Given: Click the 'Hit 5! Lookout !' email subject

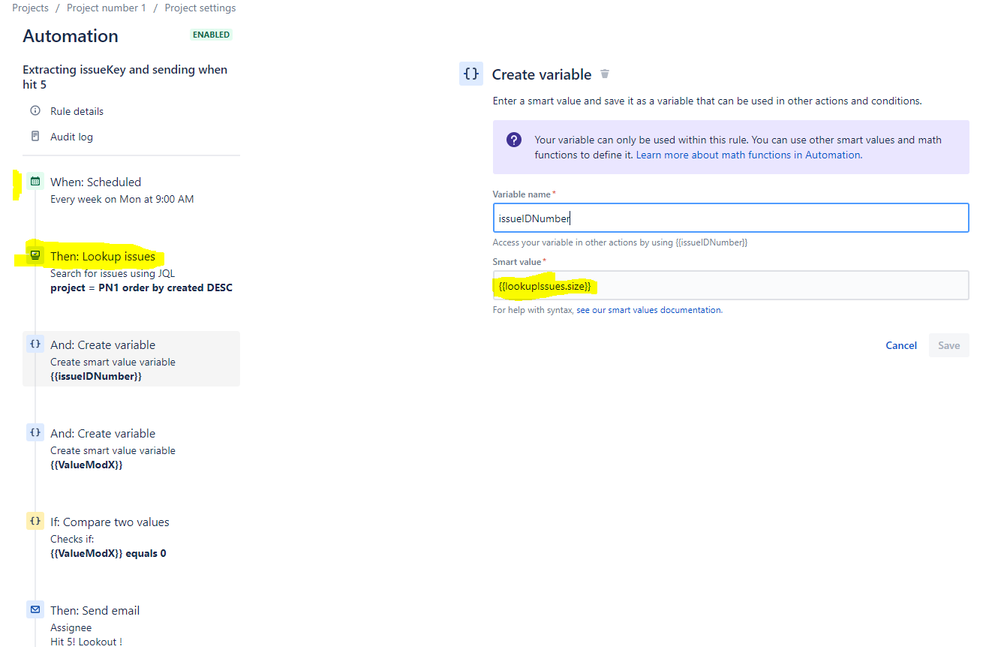Looking at the screenshot, I should [87, 641].
